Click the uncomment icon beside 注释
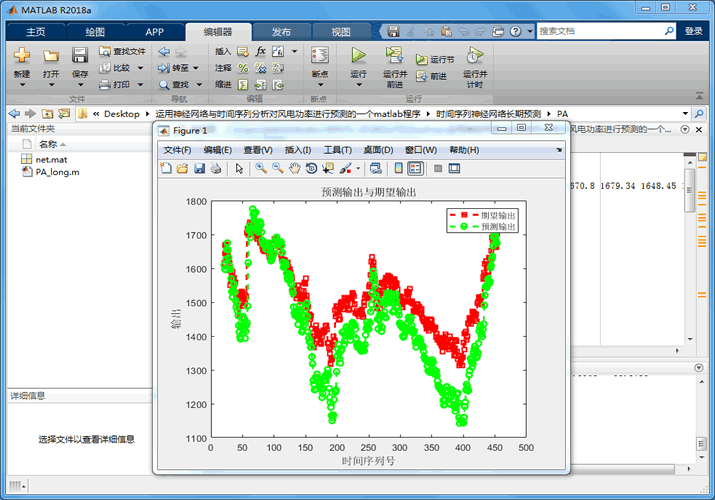 [260, 68]
